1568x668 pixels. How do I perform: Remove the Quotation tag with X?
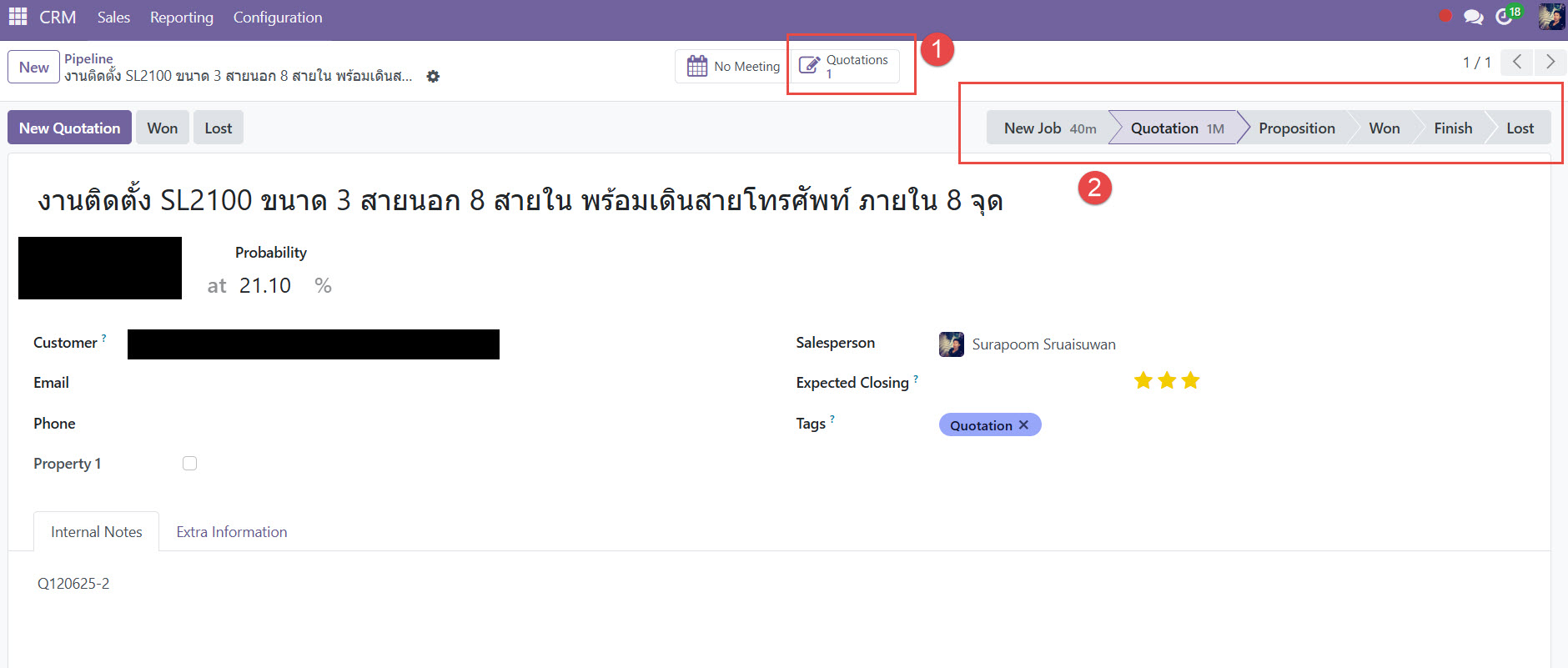coord(1024,425)
